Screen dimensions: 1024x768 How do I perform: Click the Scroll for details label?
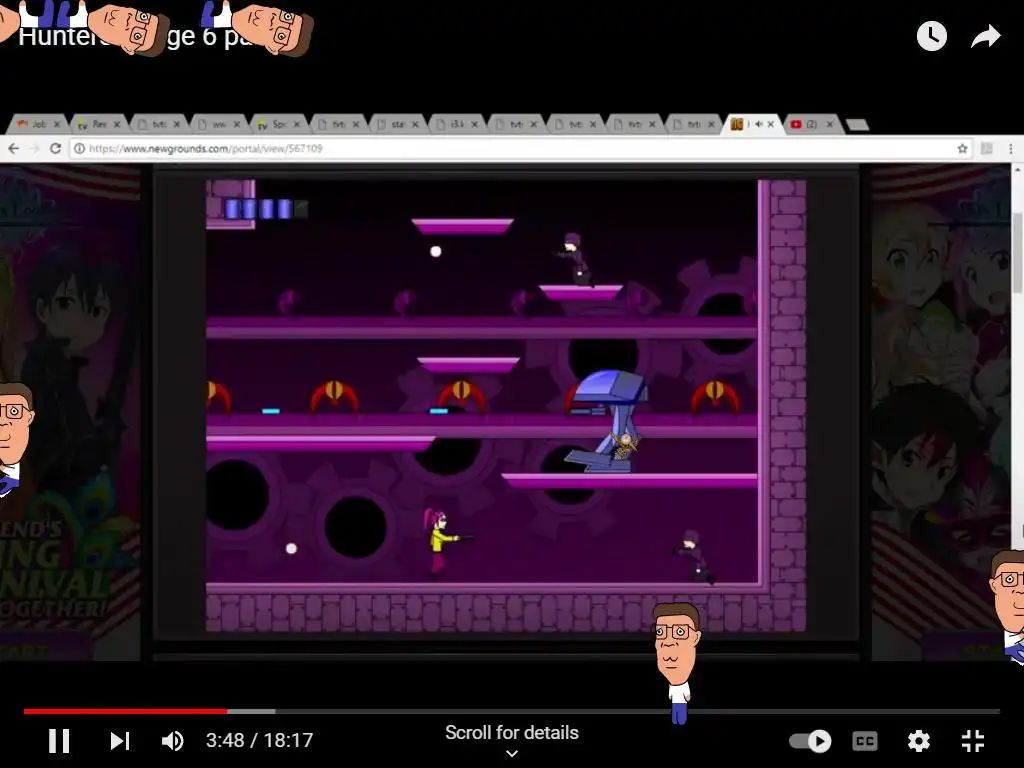click(512, 733)
